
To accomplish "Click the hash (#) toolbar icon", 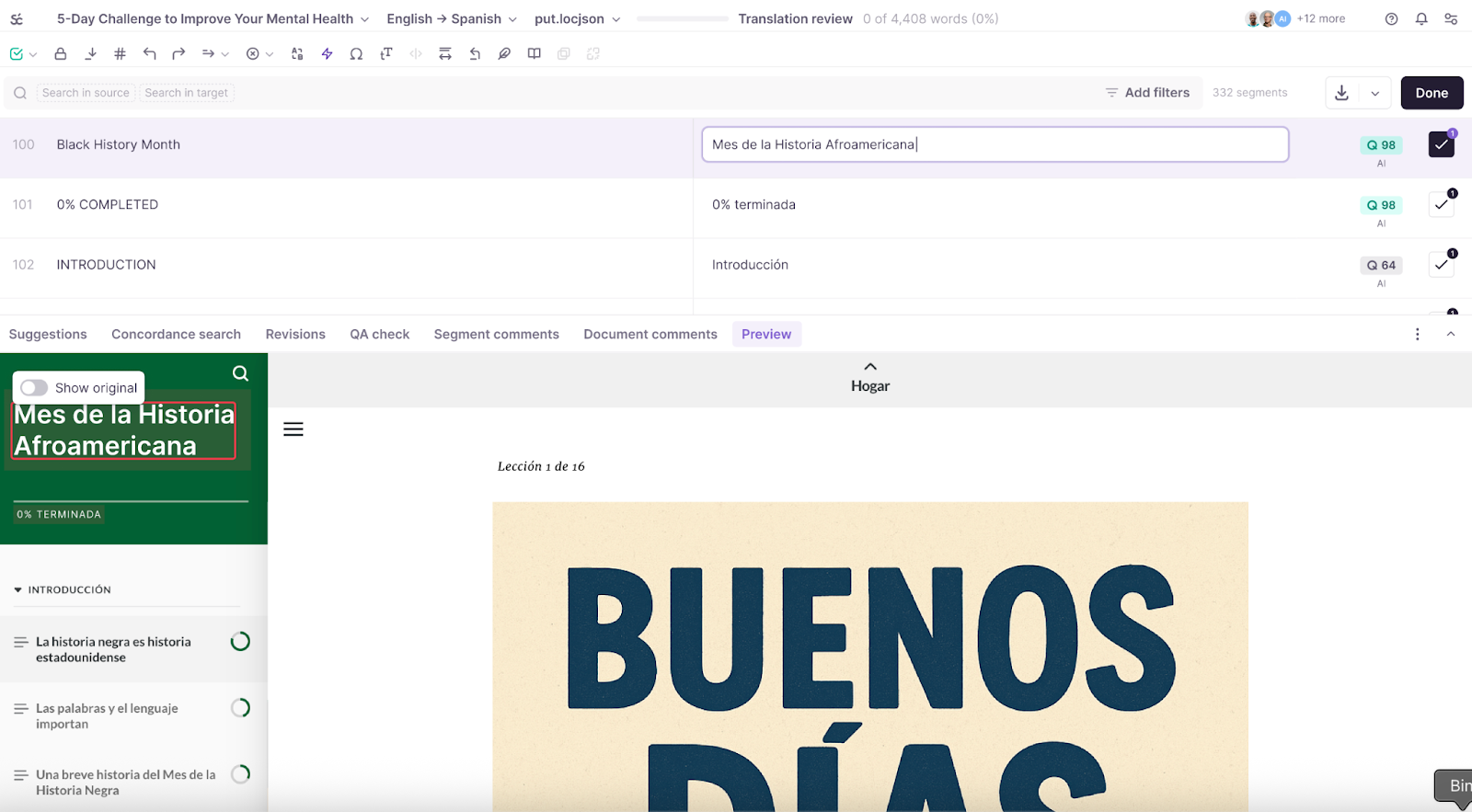I will pyautogui.click(x=120, y=54).
